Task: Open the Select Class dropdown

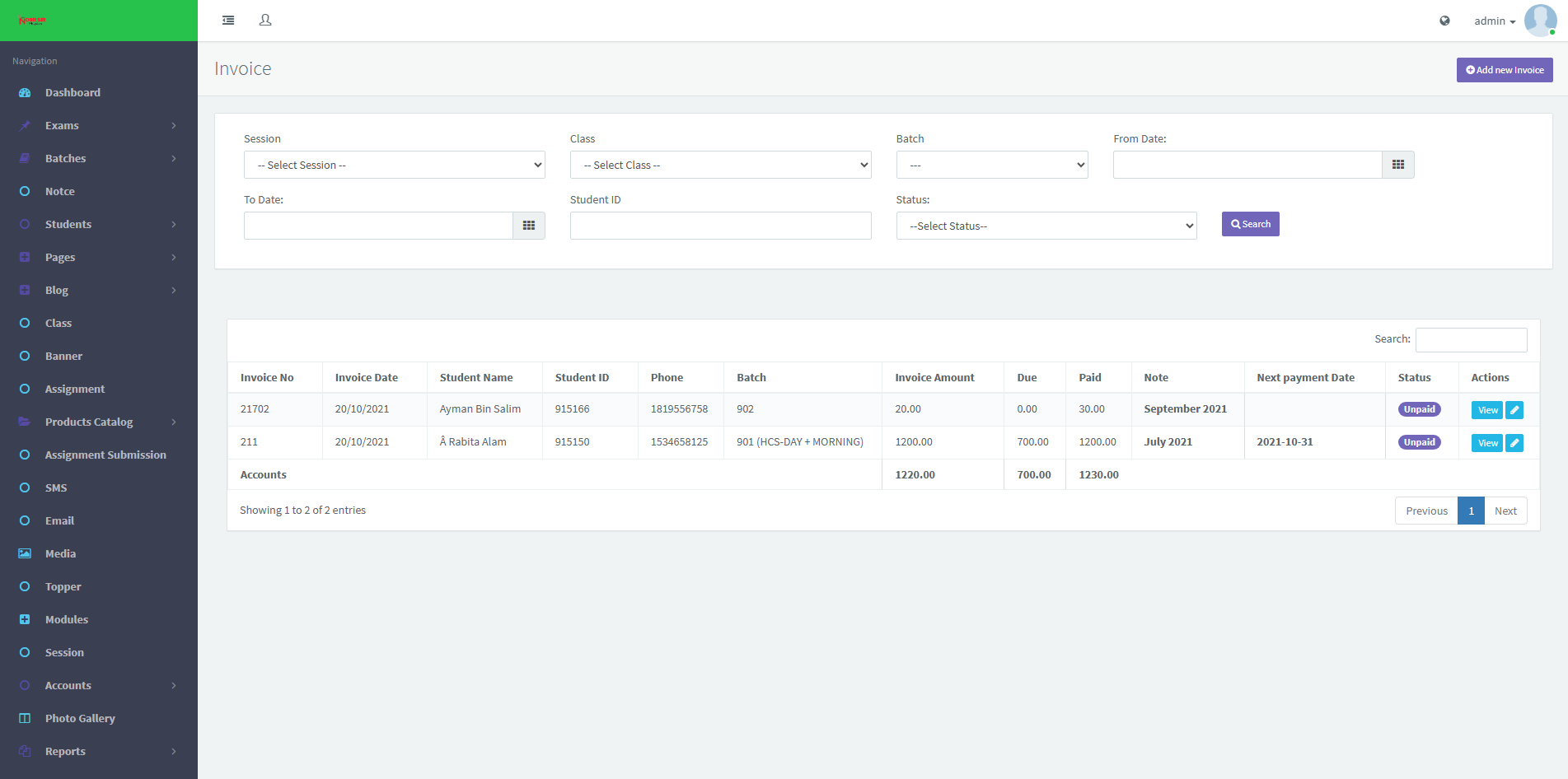Action: 720,165
